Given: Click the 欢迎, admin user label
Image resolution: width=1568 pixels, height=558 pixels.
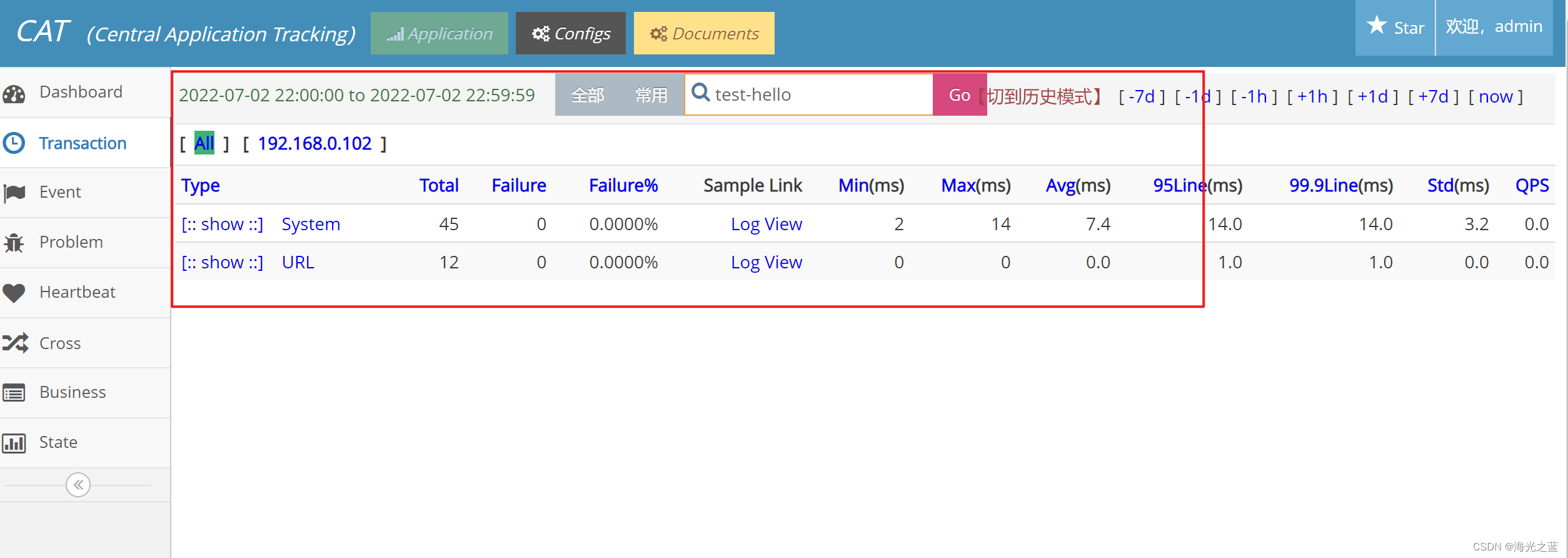Looking at the screenshot, I should pyautogui.click(x=1494, y=26).
